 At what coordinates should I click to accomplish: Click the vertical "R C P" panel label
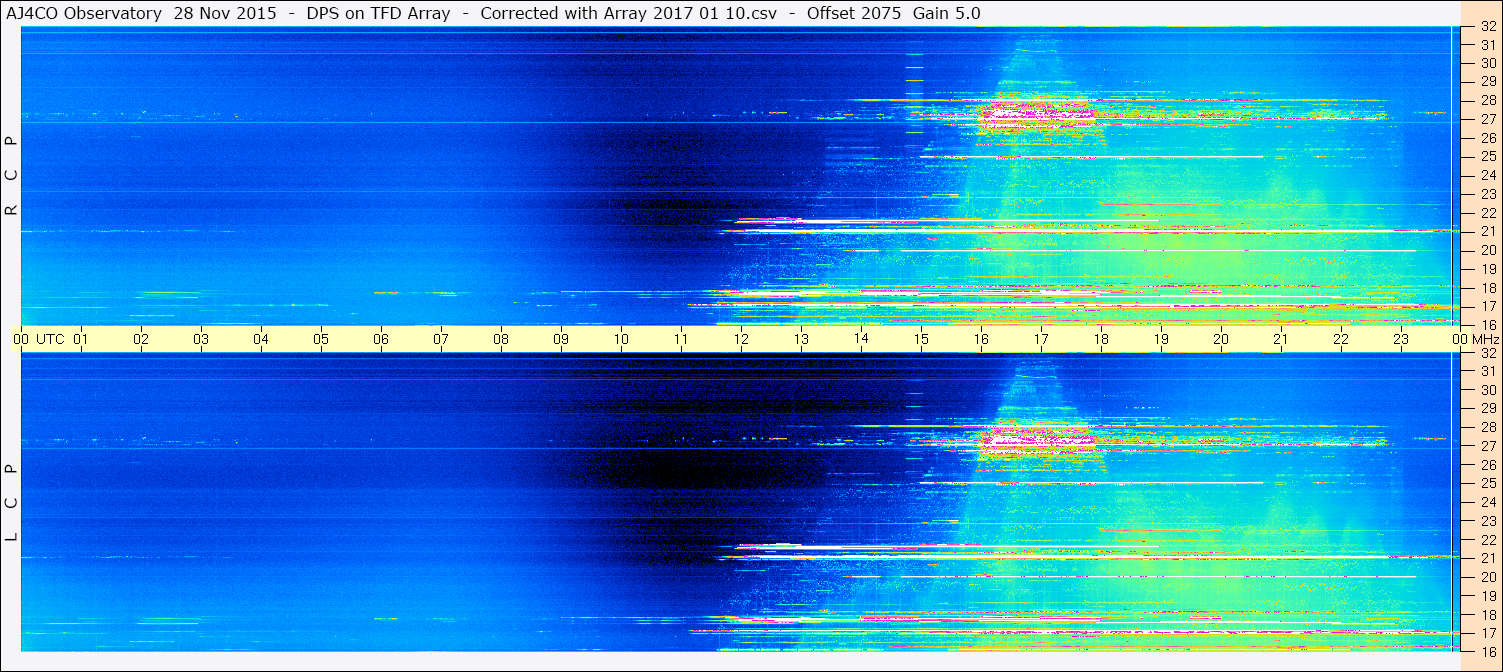[x=12, y=176]
